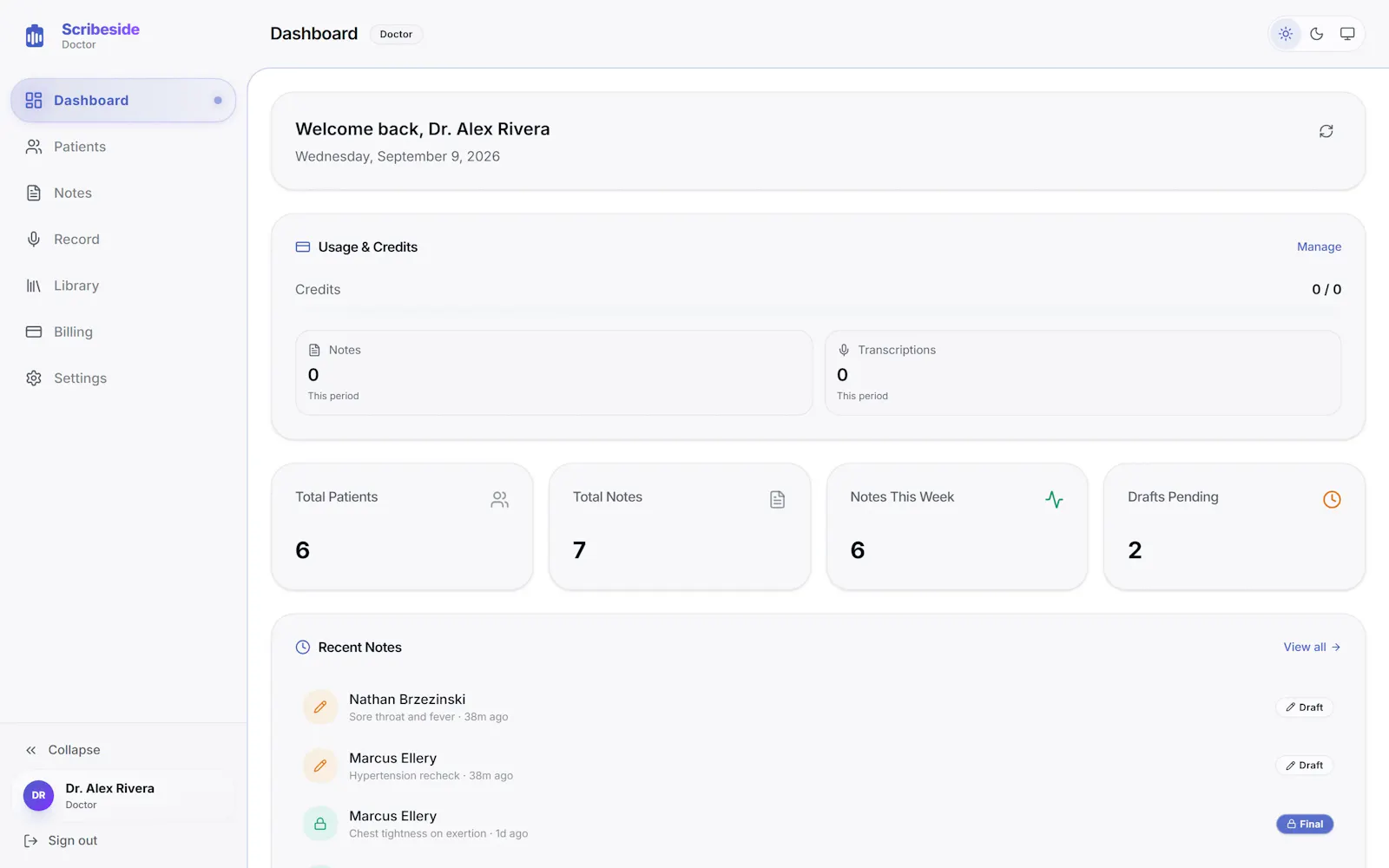
Task: Click the gear icon beside Settings
Action: pos(34,378)
